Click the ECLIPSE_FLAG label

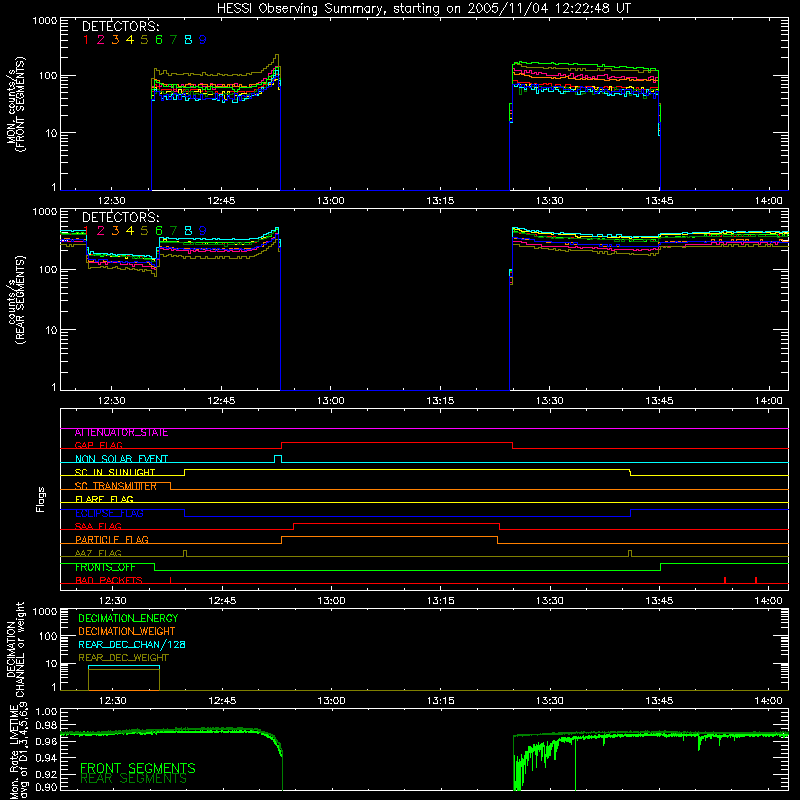(x=109, y=513)
